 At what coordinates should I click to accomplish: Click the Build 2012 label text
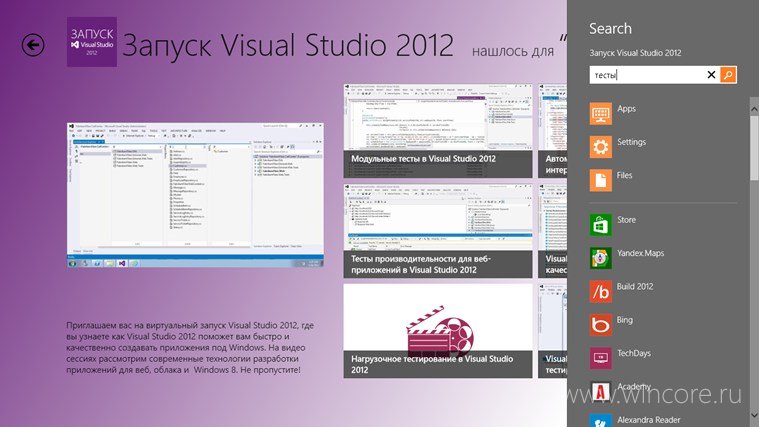(635, 287)
